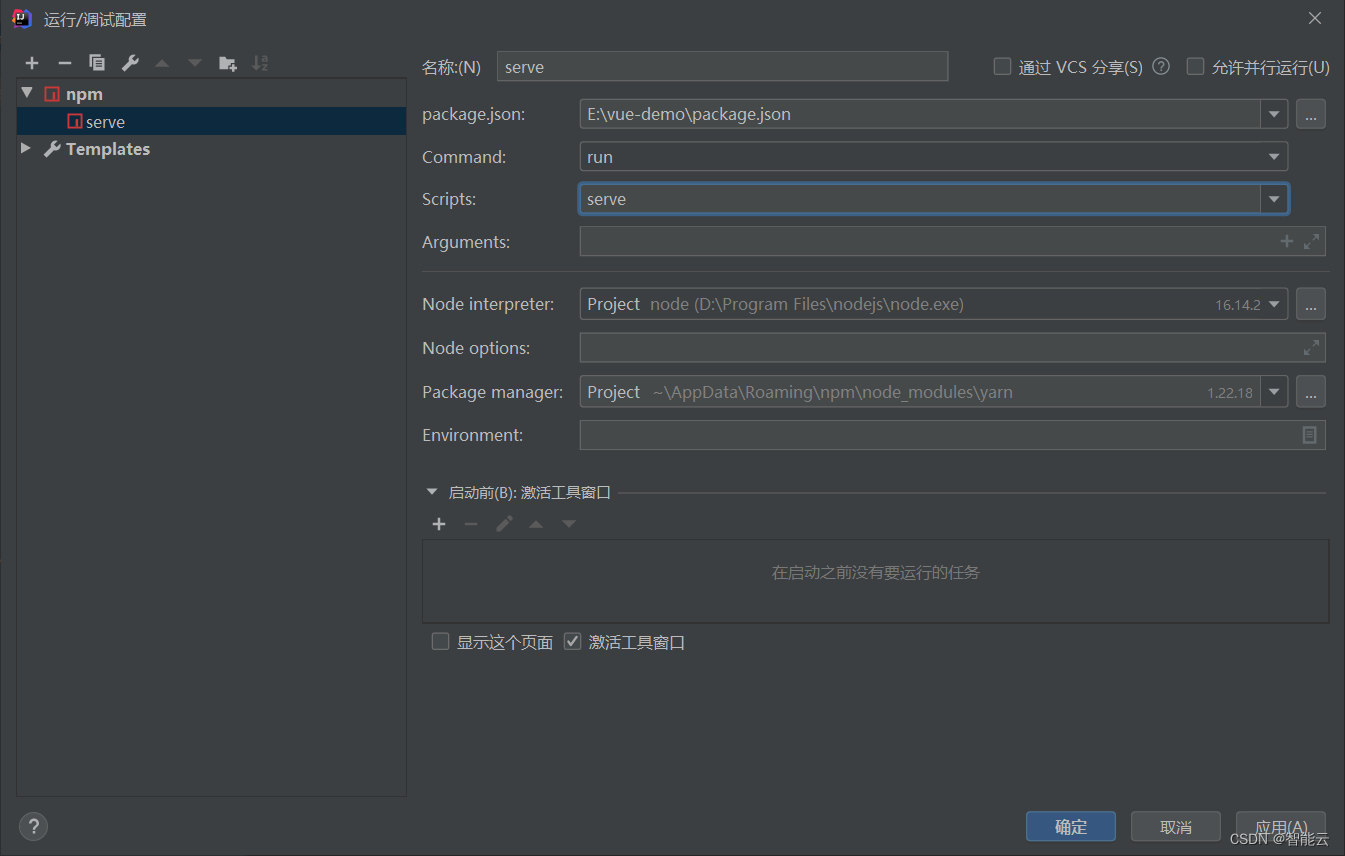The image size is (1345, 856).
Task: Click the Arguments input field
Action: click(953, 241)
